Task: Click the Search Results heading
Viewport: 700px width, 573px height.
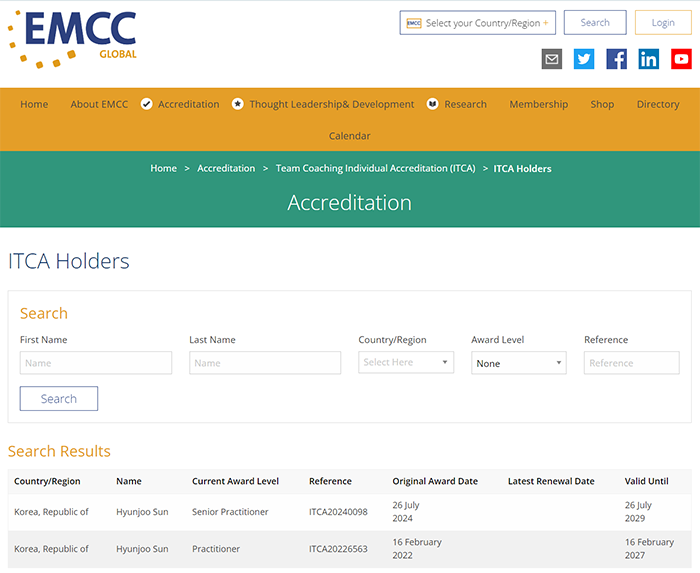Action: coord(59,451)
